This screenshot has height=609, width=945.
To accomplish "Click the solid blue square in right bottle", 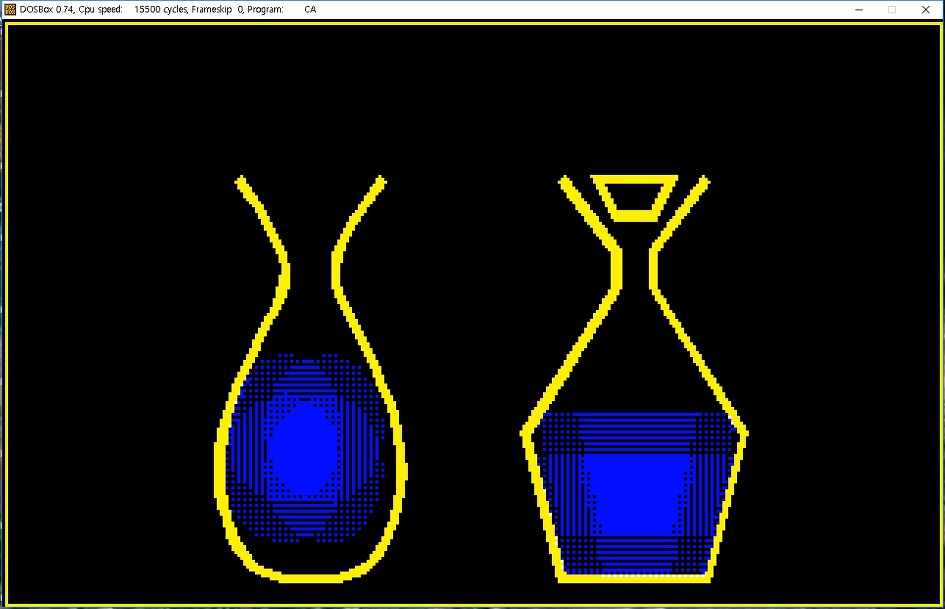I will click(x=636, y=495).
